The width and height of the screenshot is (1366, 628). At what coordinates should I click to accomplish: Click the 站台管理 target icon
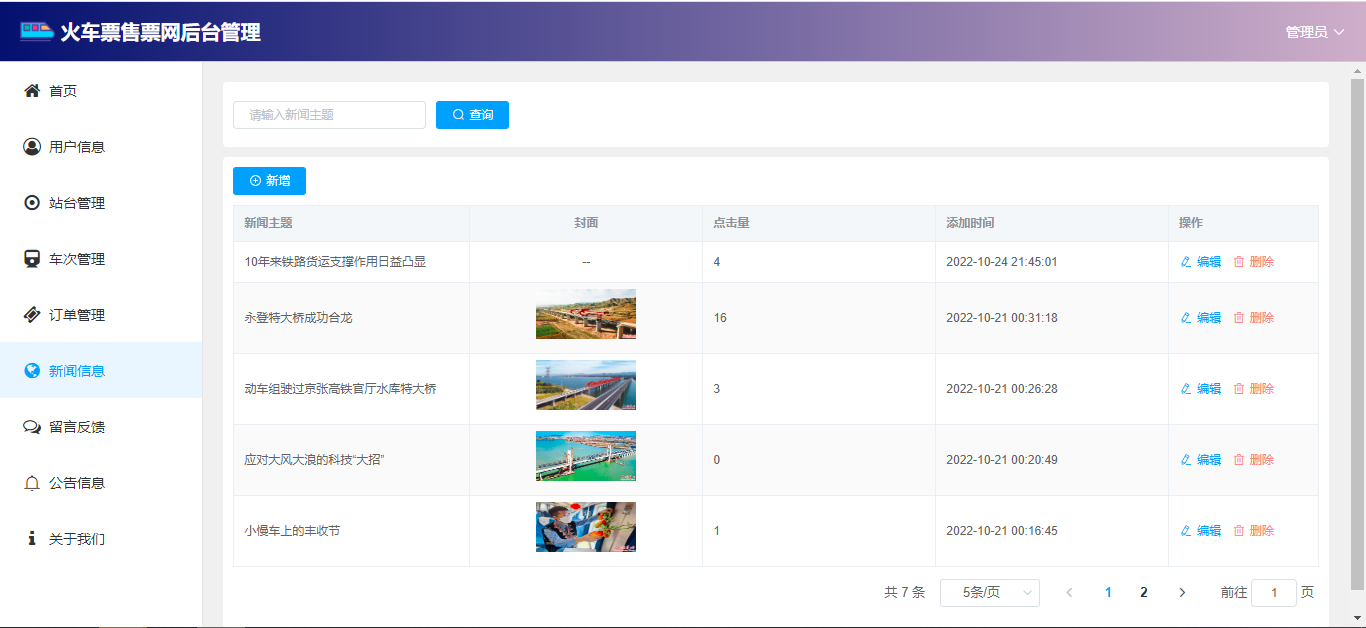point(32,203)
